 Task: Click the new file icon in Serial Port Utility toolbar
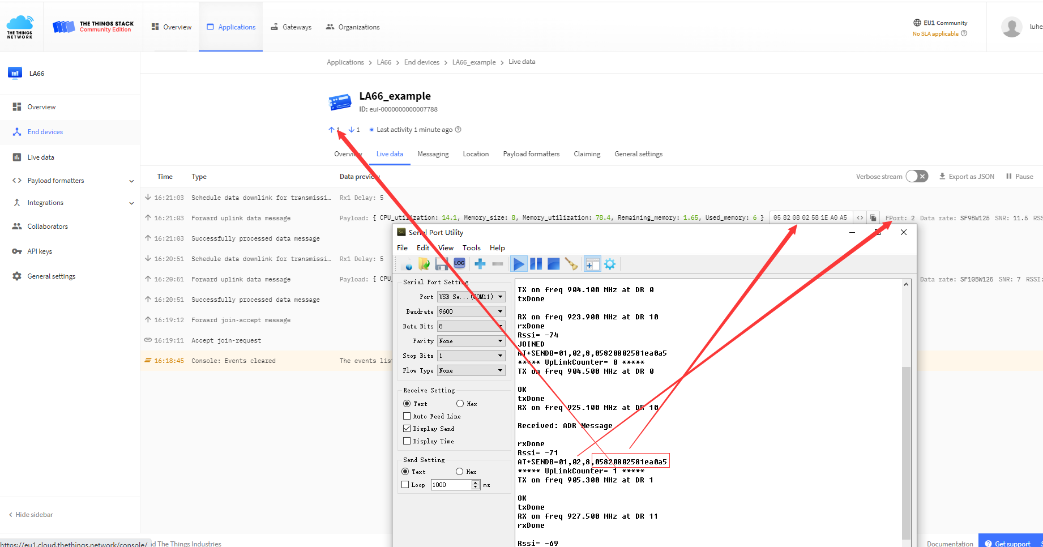tap(408, 264)
